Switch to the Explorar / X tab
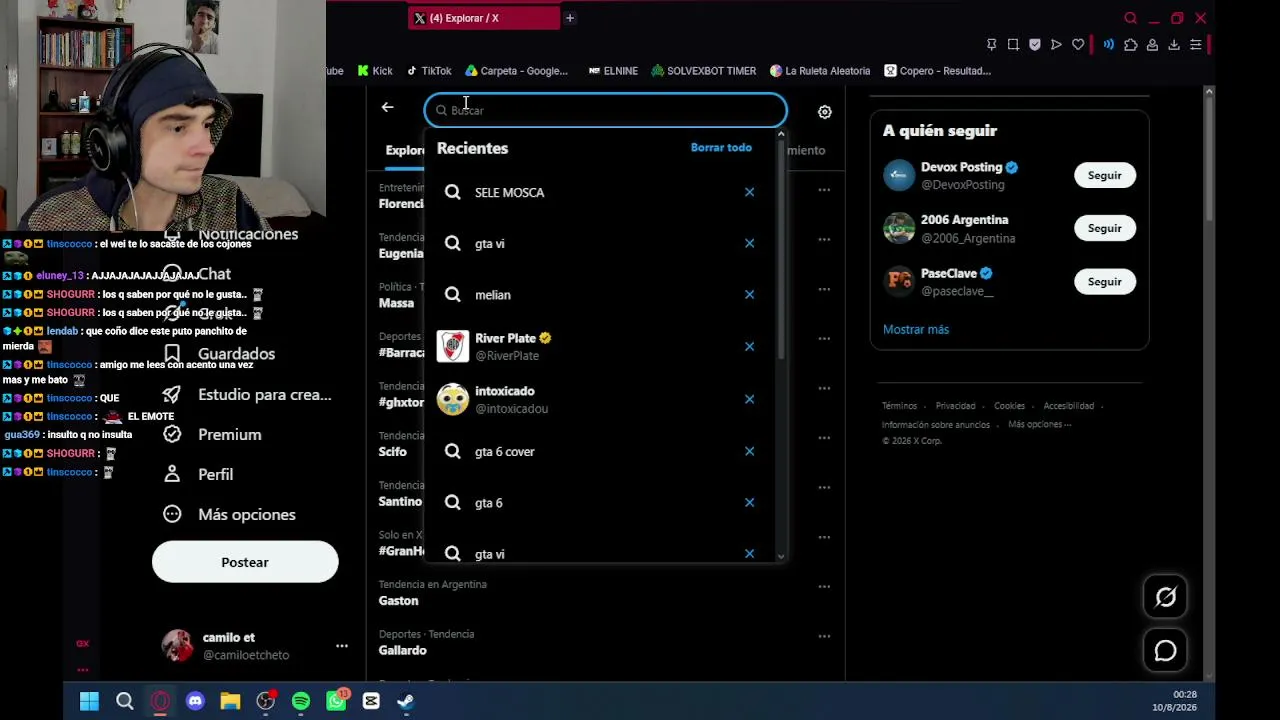 [x=484, y=18]
